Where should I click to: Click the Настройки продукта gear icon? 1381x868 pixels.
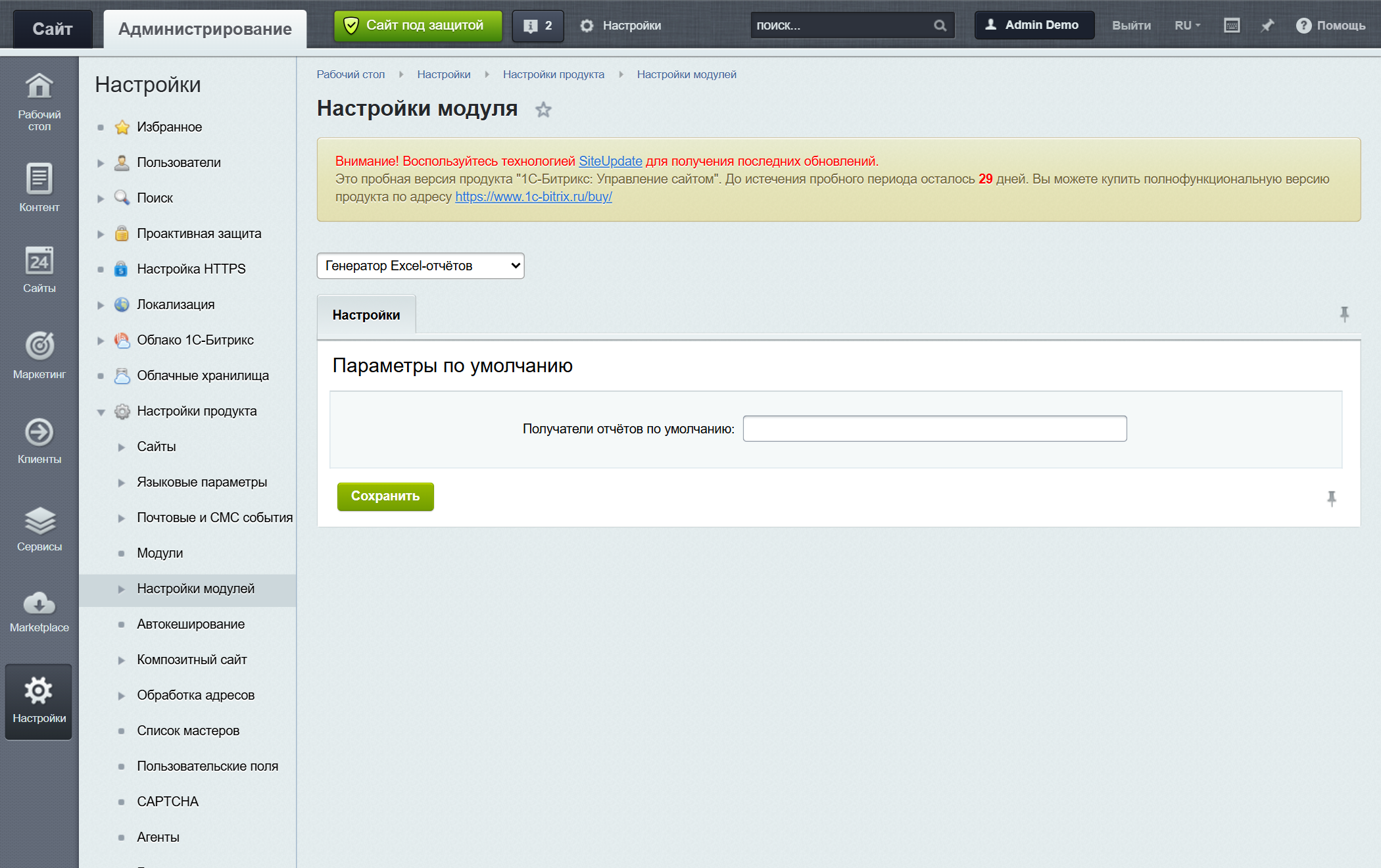click(x=122, y=411)
